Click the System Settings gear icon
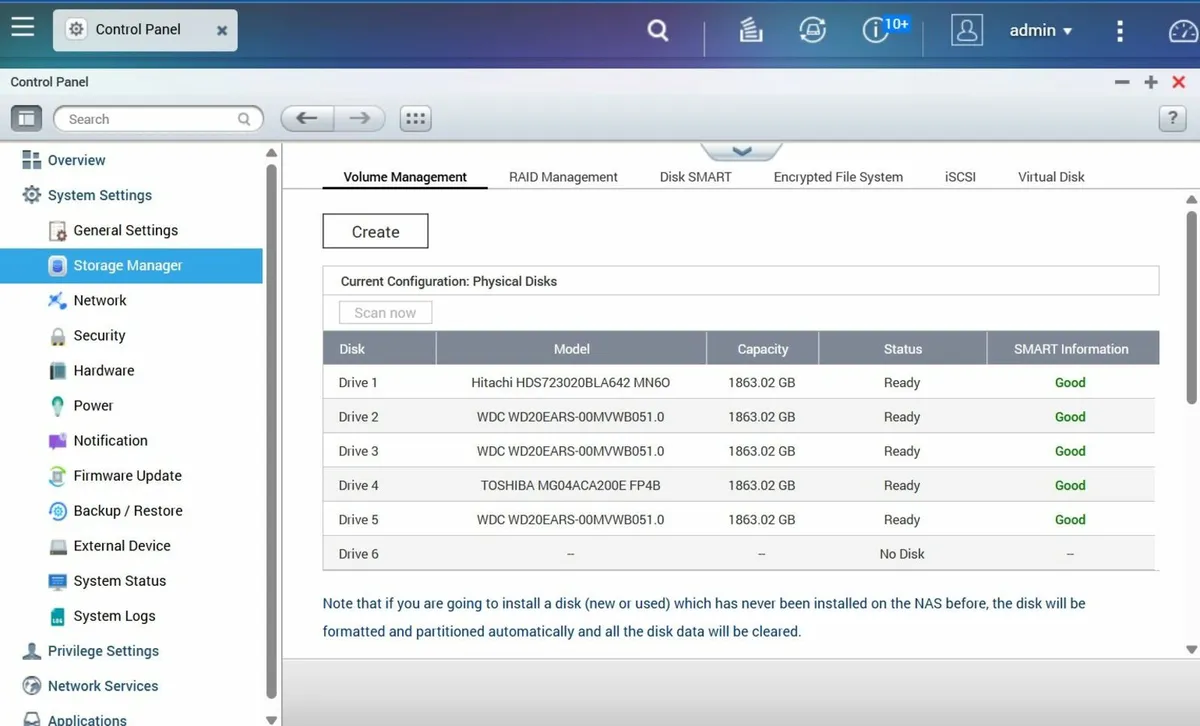 point(31,195)
